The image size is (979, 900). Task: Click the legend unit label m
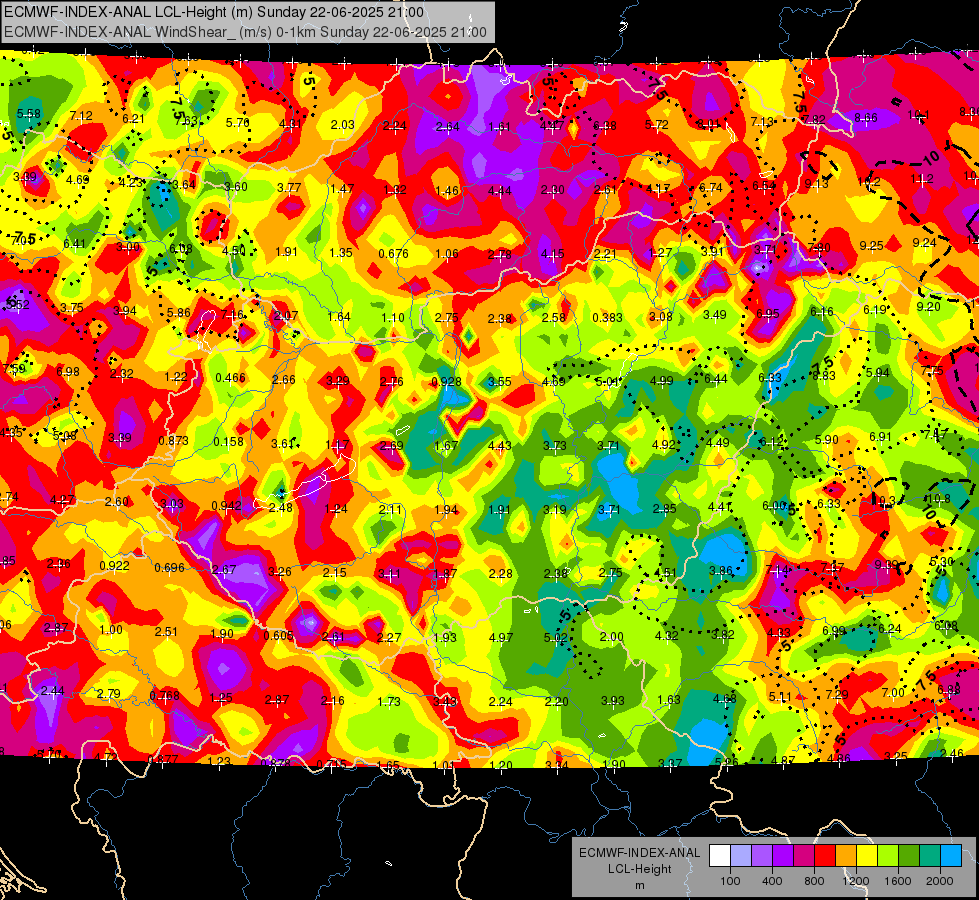pyautogui.click(x=639, y=886)
